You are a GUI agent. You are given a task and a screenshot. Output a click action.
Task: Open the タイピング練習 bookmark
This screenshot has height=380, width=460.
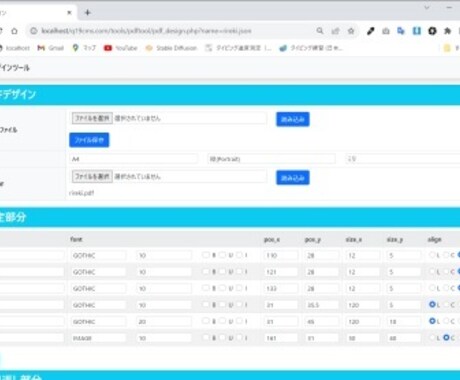pos(311,48)
